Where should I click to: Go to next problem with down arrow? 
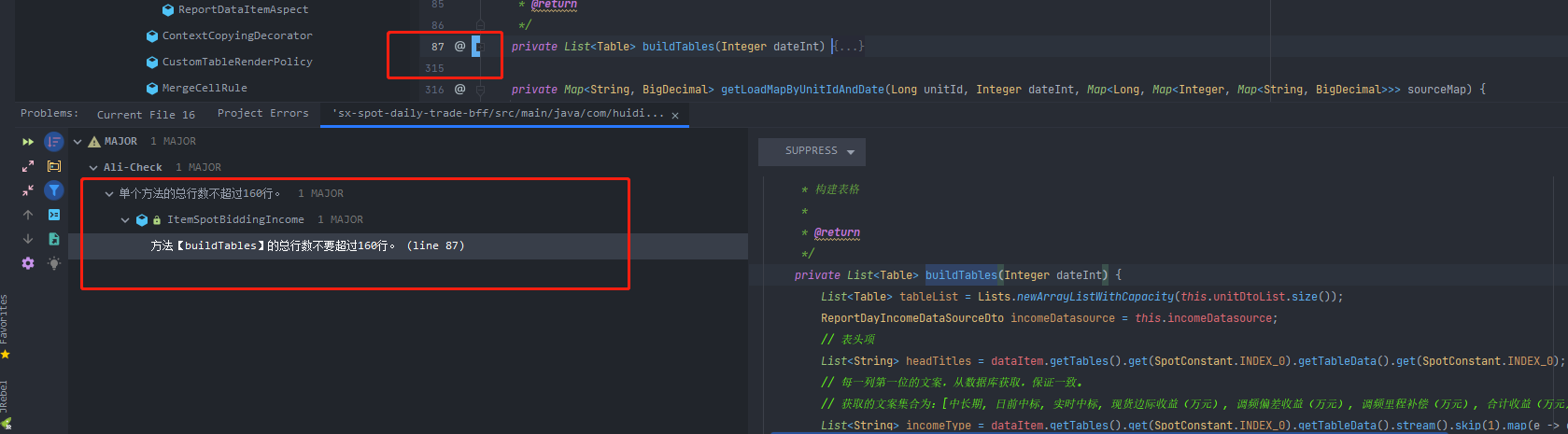[28, 239]
